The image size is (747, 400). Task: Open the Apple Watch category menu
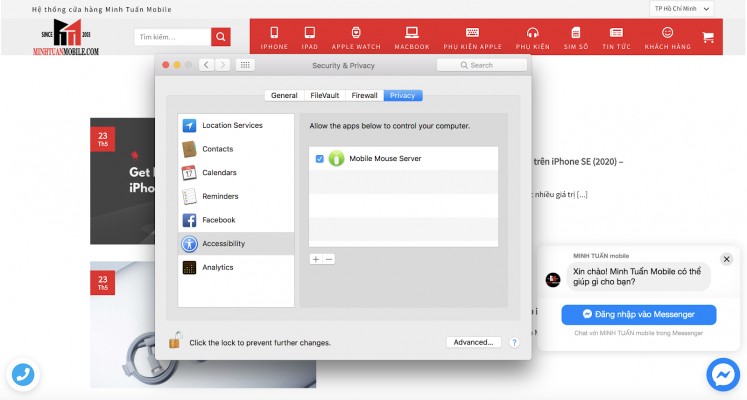(x=356, y=38)
